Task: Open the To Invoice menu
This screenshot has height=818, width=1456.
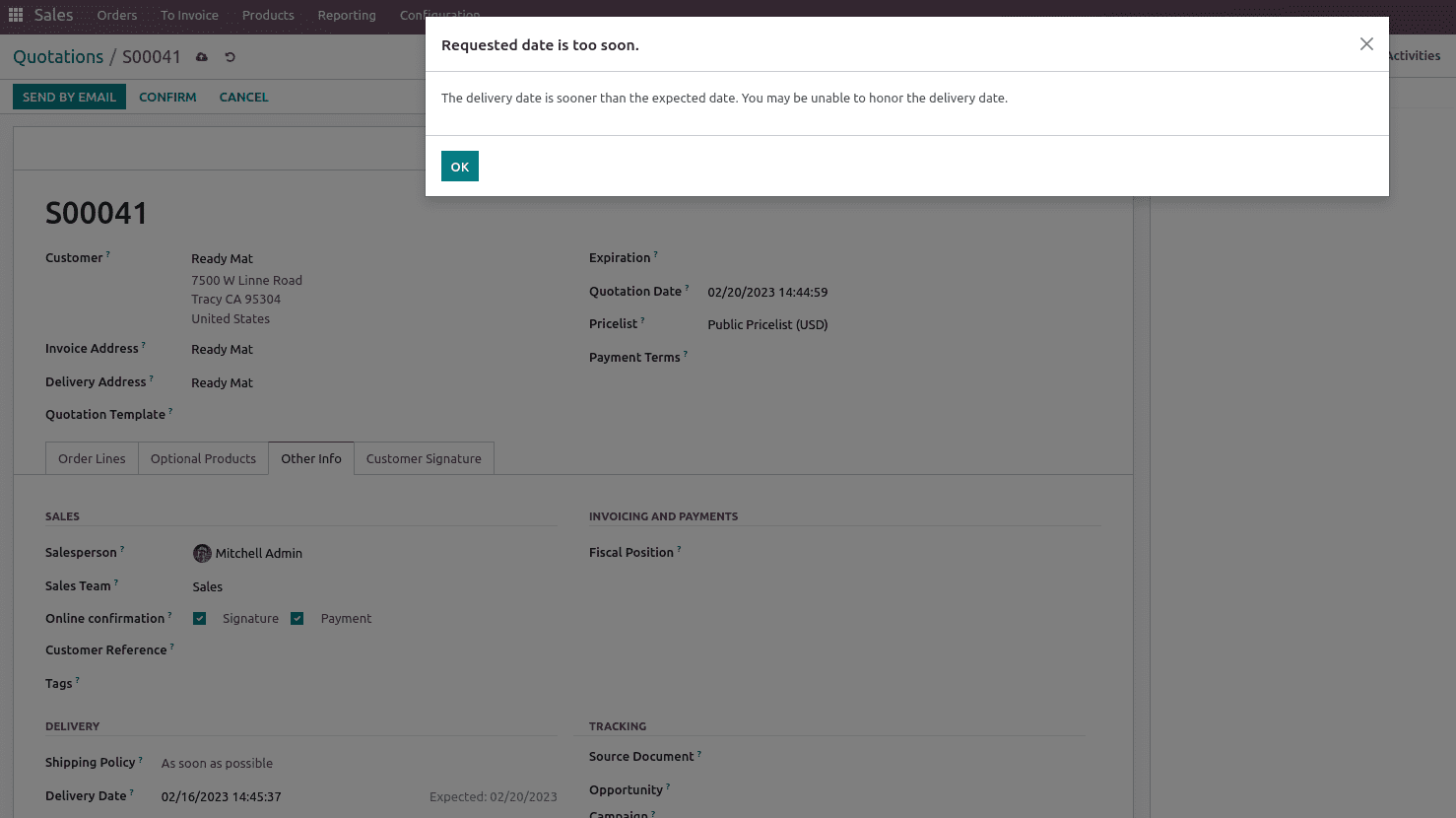Action: tap(190, 15)
